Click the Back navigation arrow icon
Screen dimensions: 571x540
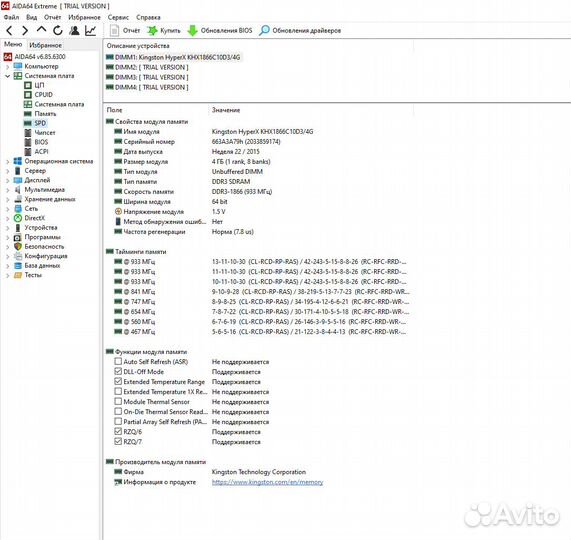(9, 31)
